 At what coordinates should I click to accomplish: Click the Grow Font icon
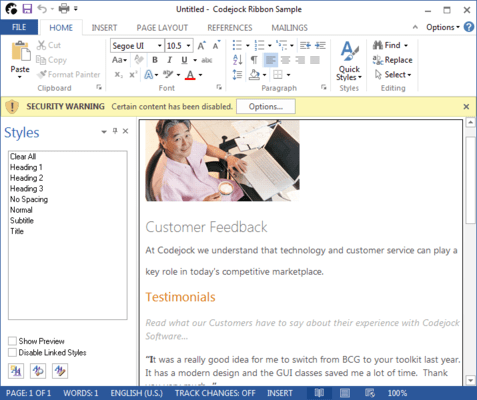pyautogui.click(x=201, y=45)
